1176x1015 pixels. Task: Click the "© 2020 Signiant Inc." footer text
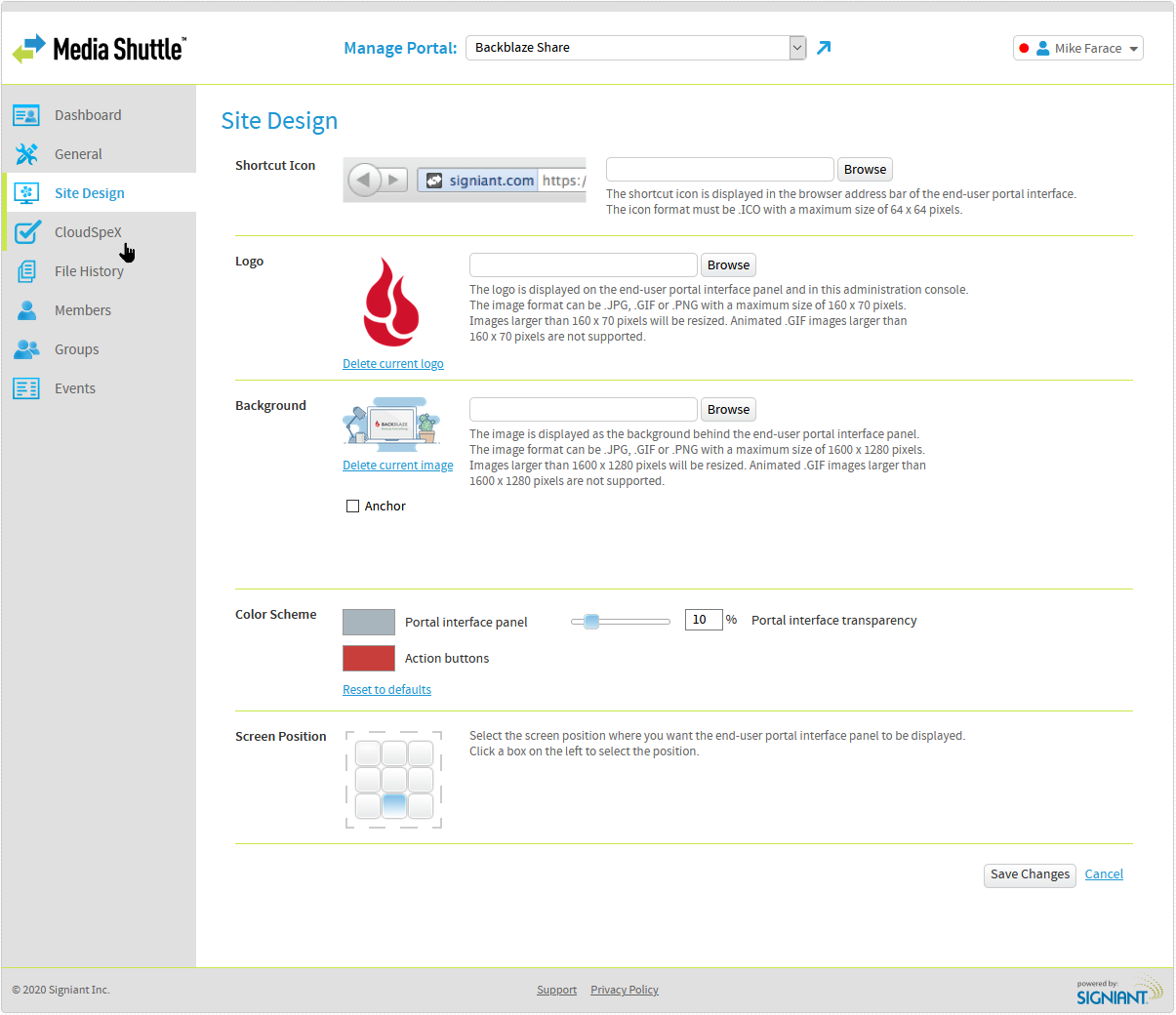pos(61,990)
